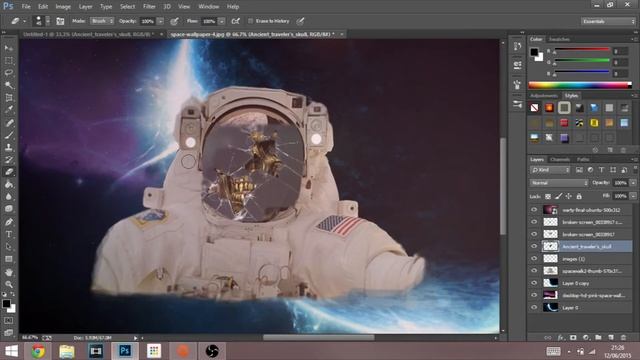Select the Eyedropper tool
The width and height of the screenshot is (640, 360).
pos(9,110)
